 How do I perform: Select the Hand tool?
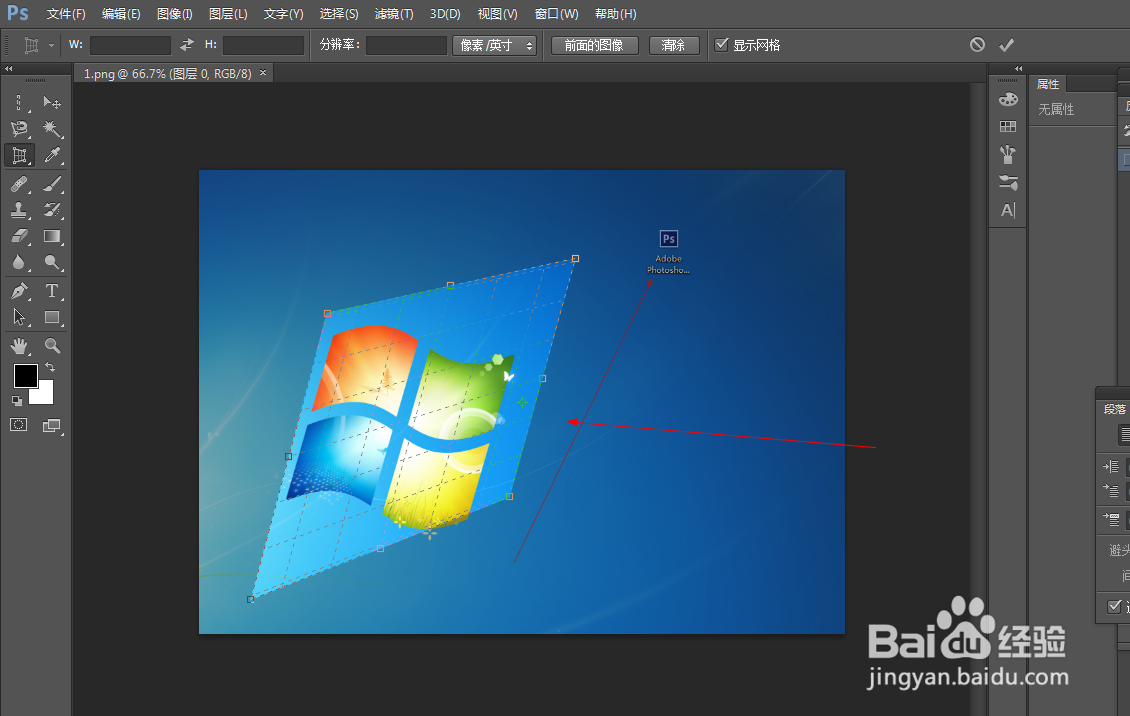click(19, 346)
